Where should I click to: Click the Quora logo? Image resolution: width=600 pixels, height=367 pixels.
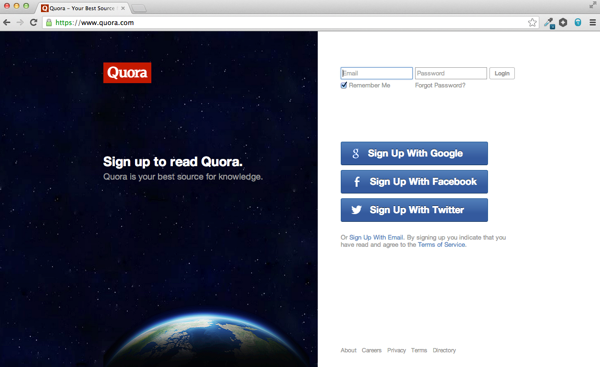127,73
